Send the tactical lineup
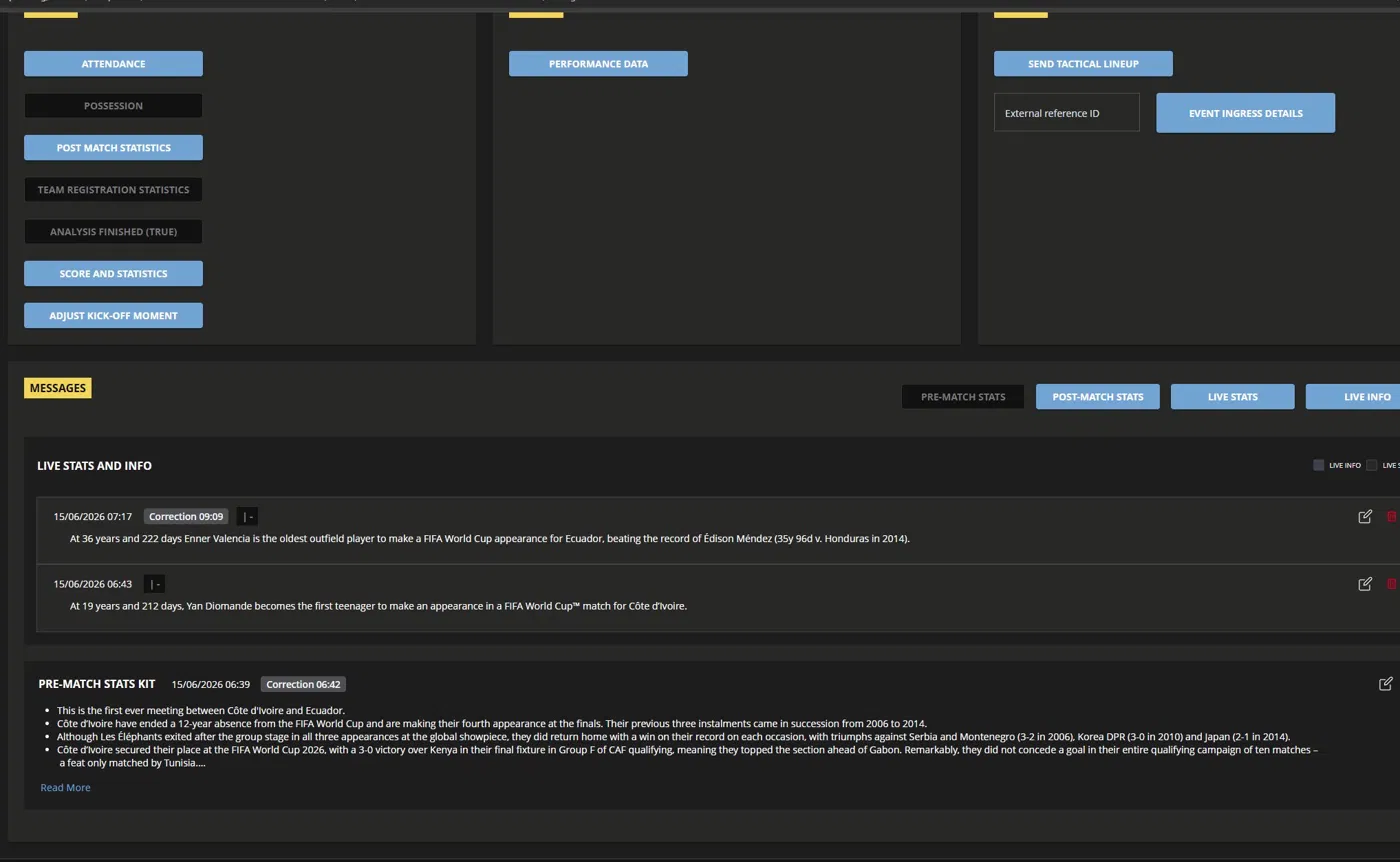 tap(1083, 64)
